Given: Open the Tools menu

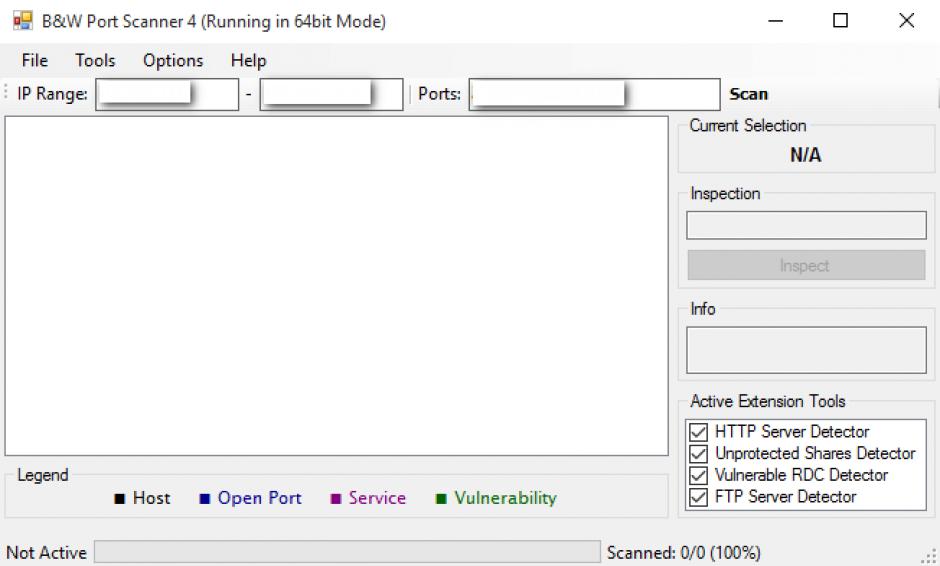Looking at the screenshot, I should click(x=95, y=61).
